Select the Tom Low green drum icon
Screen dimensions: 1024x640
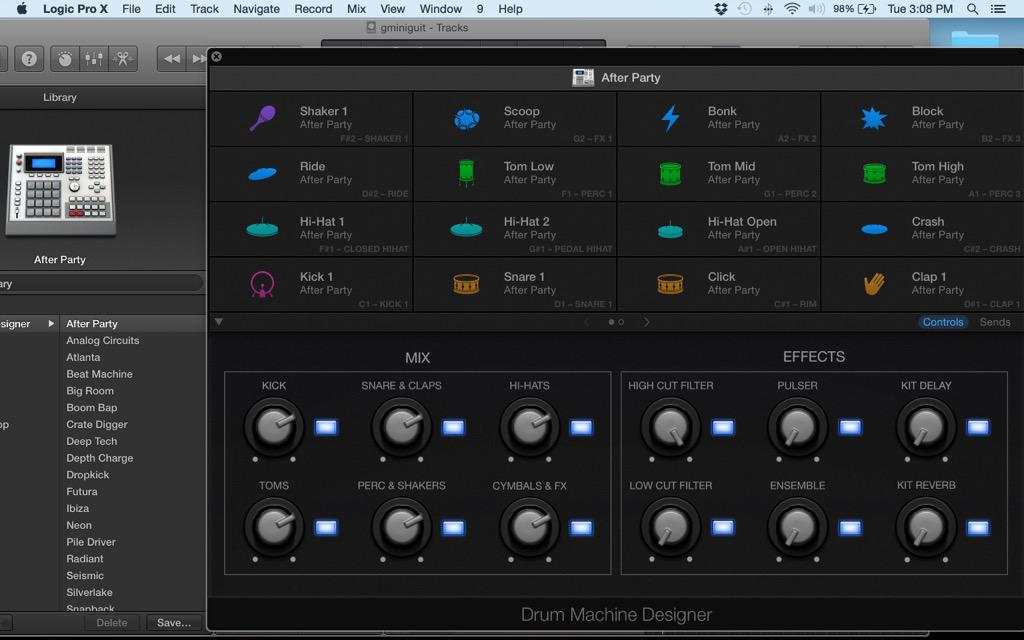click(x=466, y=172)
